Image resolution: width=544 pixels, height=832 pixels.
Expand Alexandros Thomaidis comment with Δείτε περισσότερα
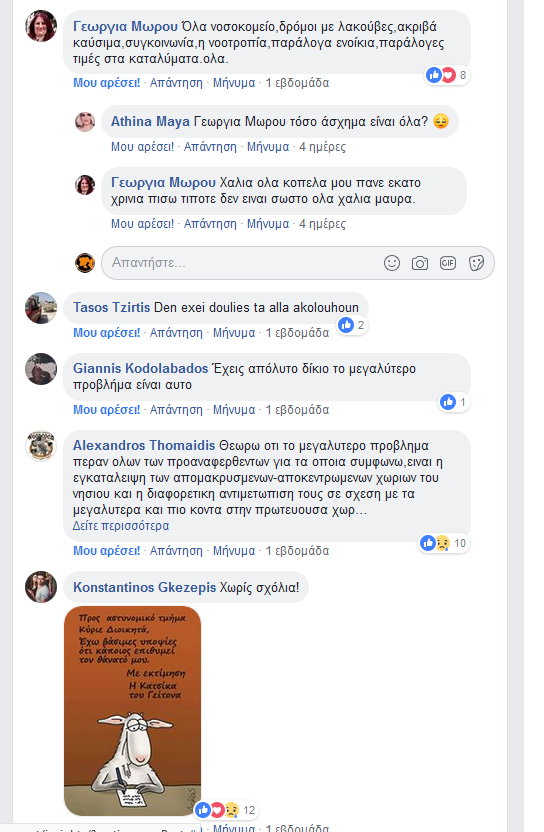121,526
